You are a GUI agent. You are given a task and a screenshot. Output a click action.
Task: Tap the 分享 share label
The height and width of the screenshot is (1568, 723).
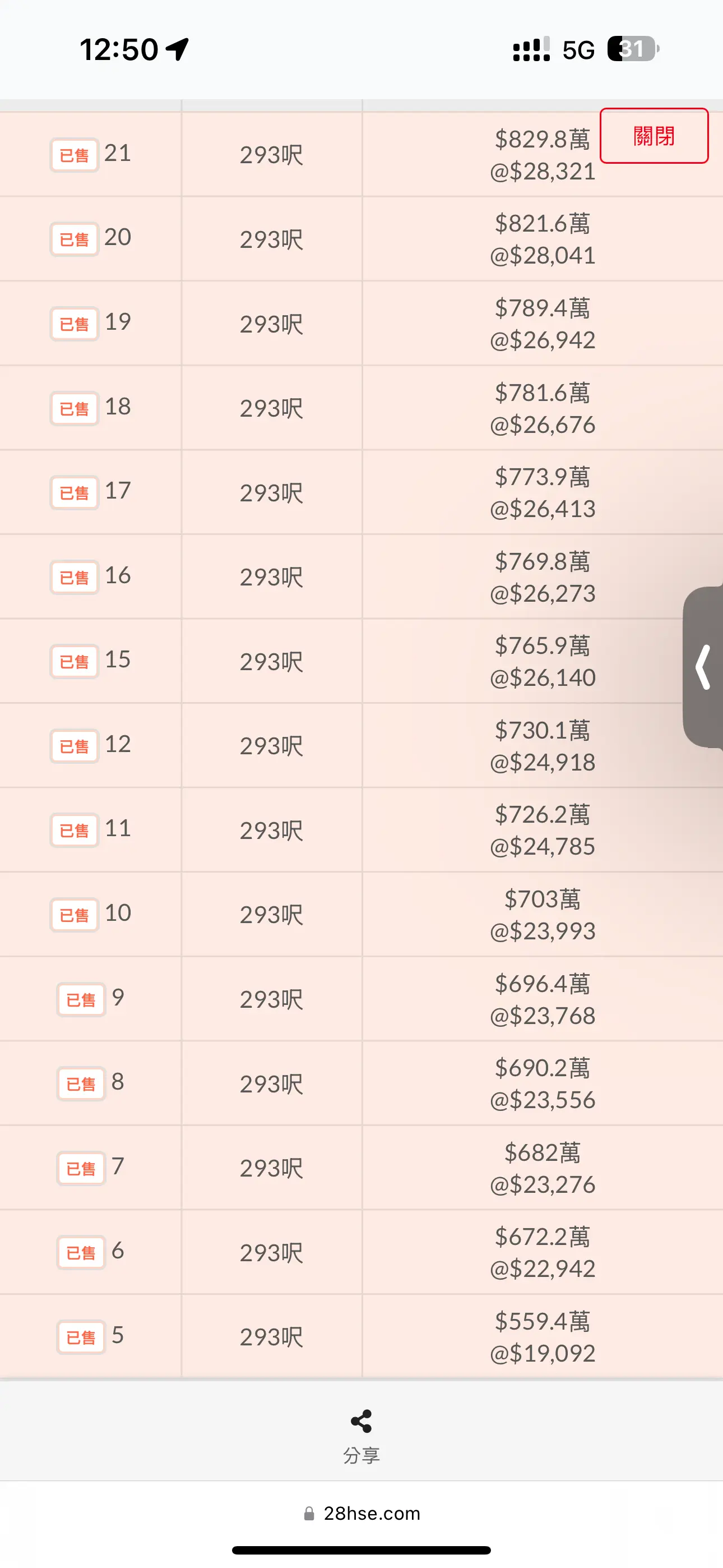point(361,1455)
